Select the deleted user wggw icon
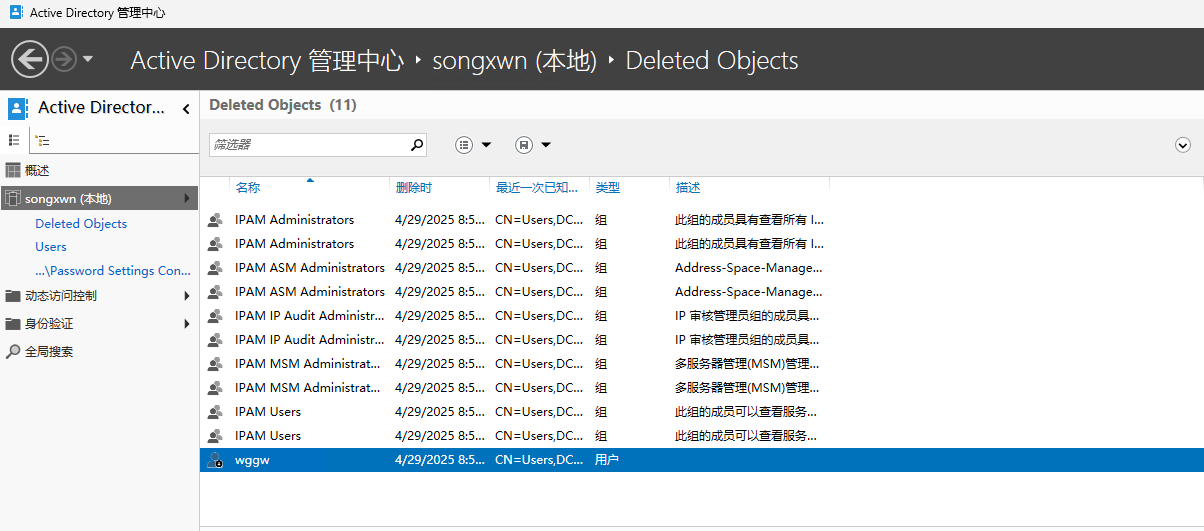The image size is (1204, 531). 215,460
